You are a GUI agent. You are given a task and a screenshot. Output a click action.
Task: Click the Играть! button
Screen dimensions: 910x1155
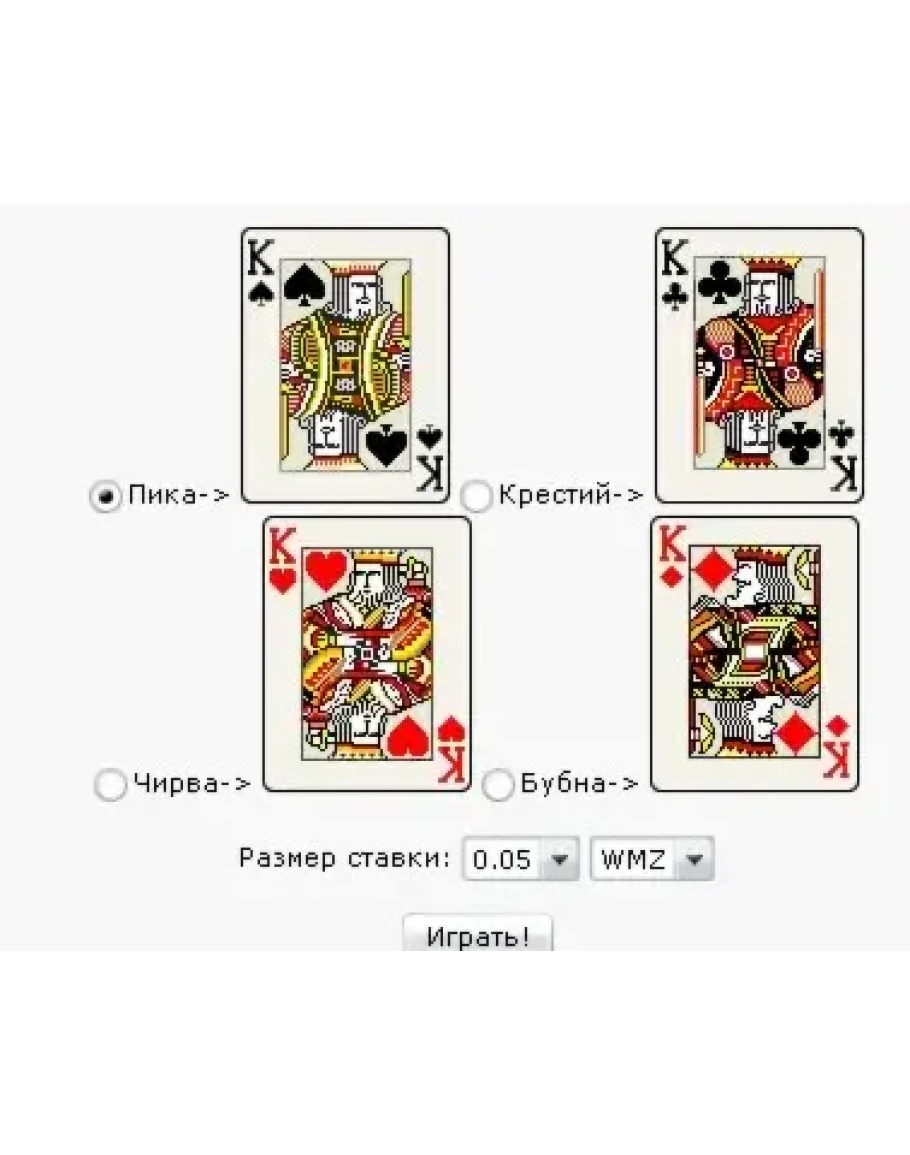click(x=477, y=934)
